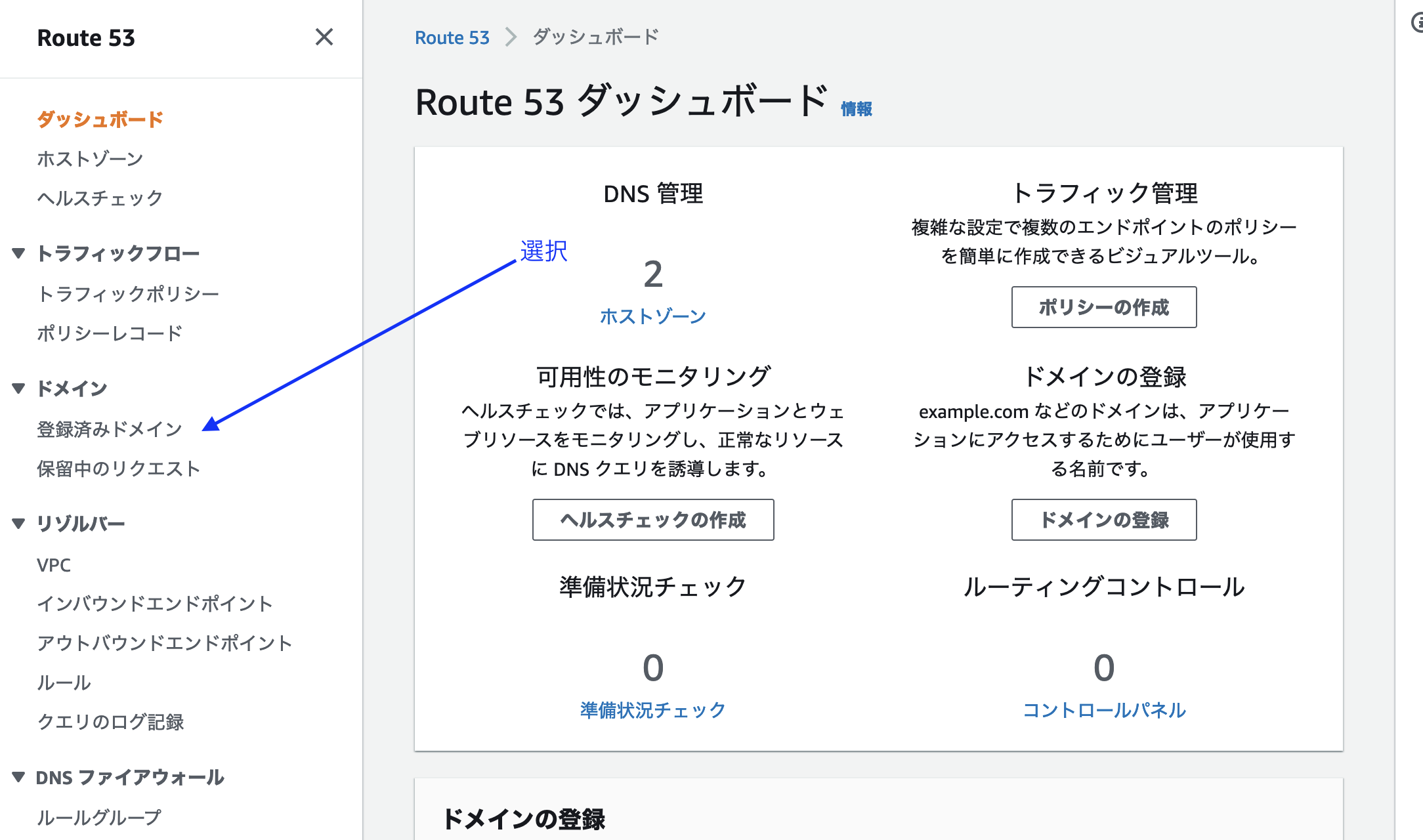Click Route 53 in the breadcrumb
1423x840 pixels.
click(x=453, y=37)
